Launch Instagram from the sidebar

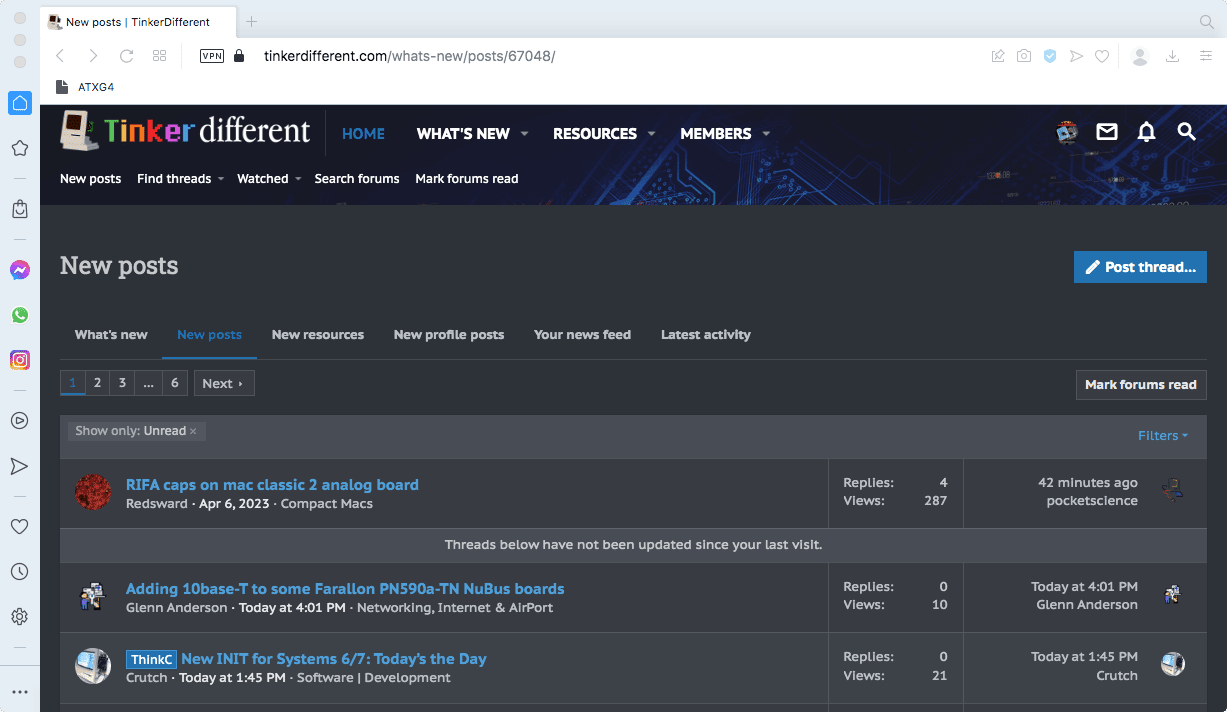[x=20, y=360]
